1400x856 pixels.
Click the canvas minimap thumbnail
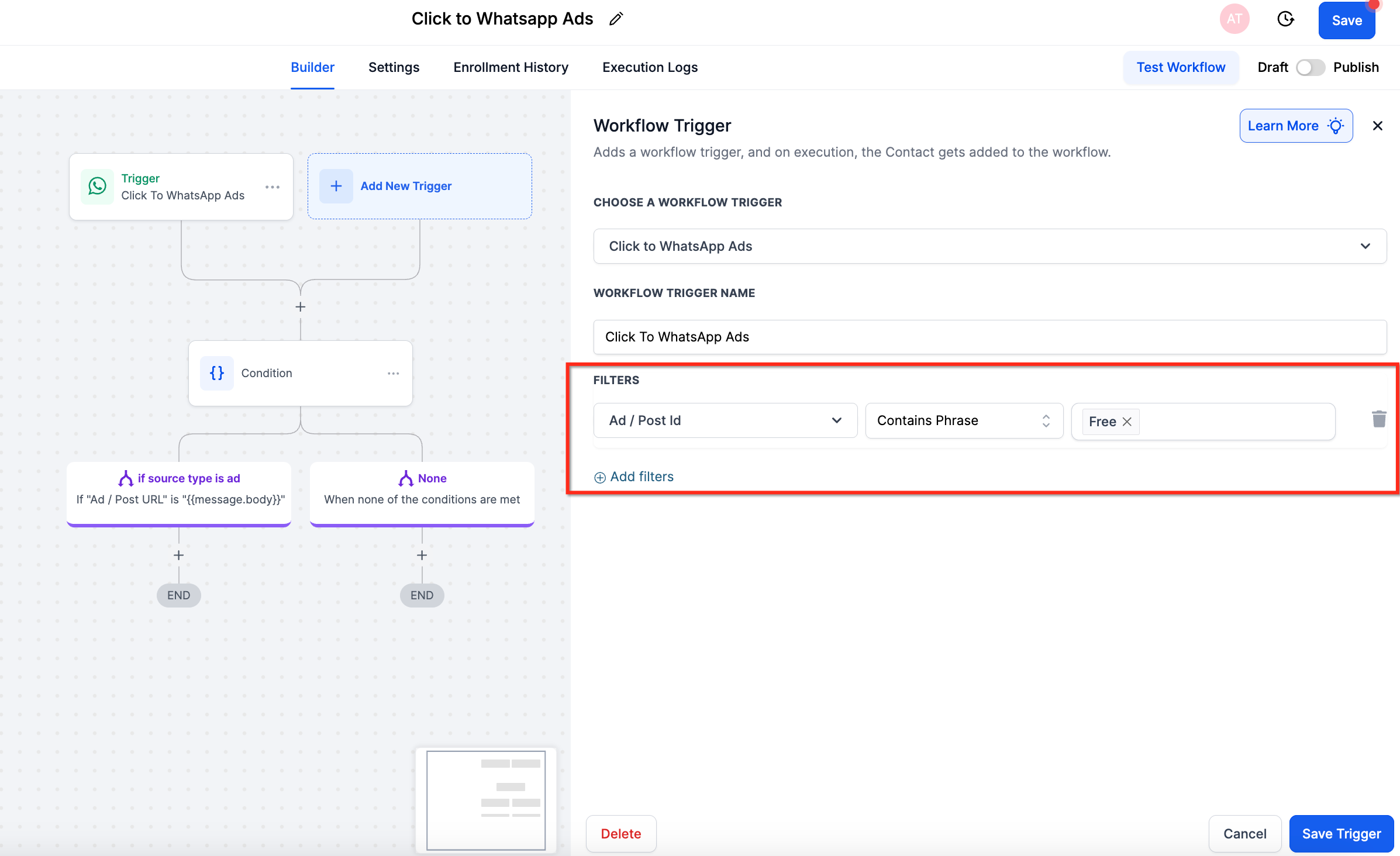coord(485,800)
